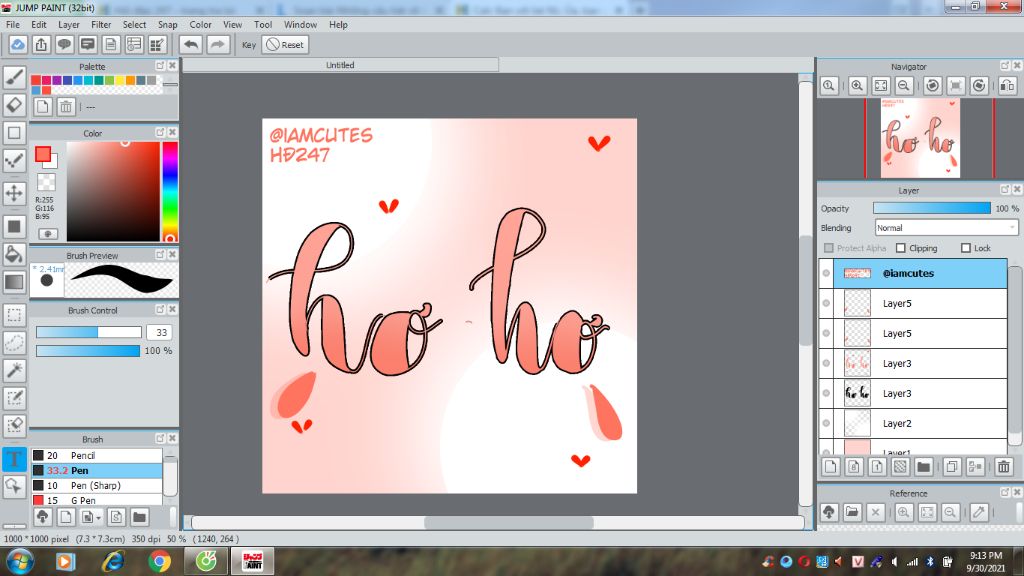Click the hue spectrum bar
The height and width of the screenshot is (576, 1024).
pos(170,192)
